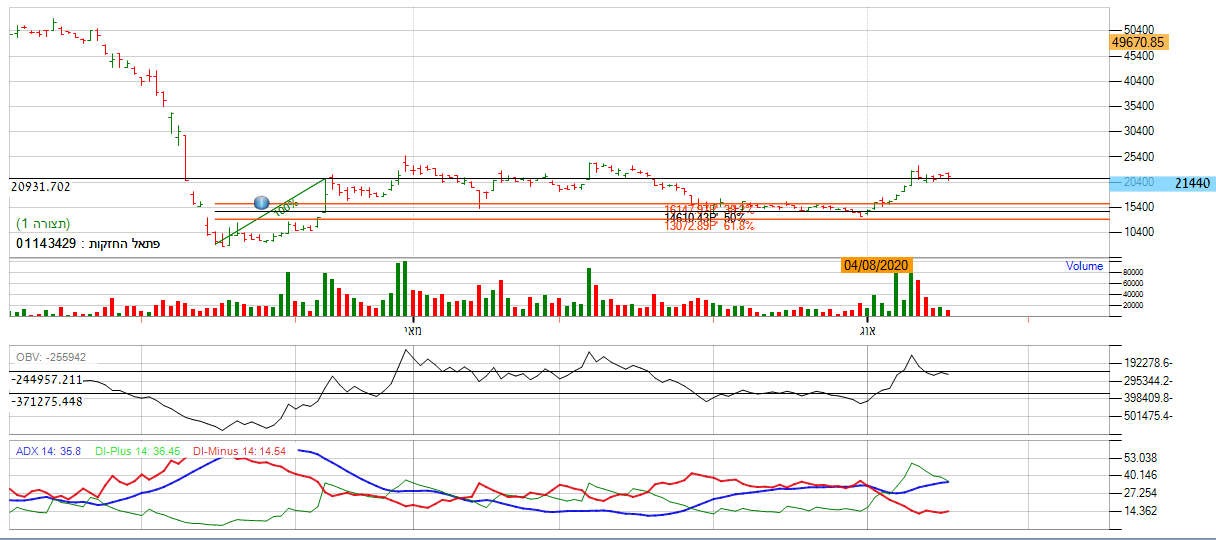This screenshot has width=1216, height=540.
Task: Click the מאי month marker on the time axis
Action: (x=412, y=329)
